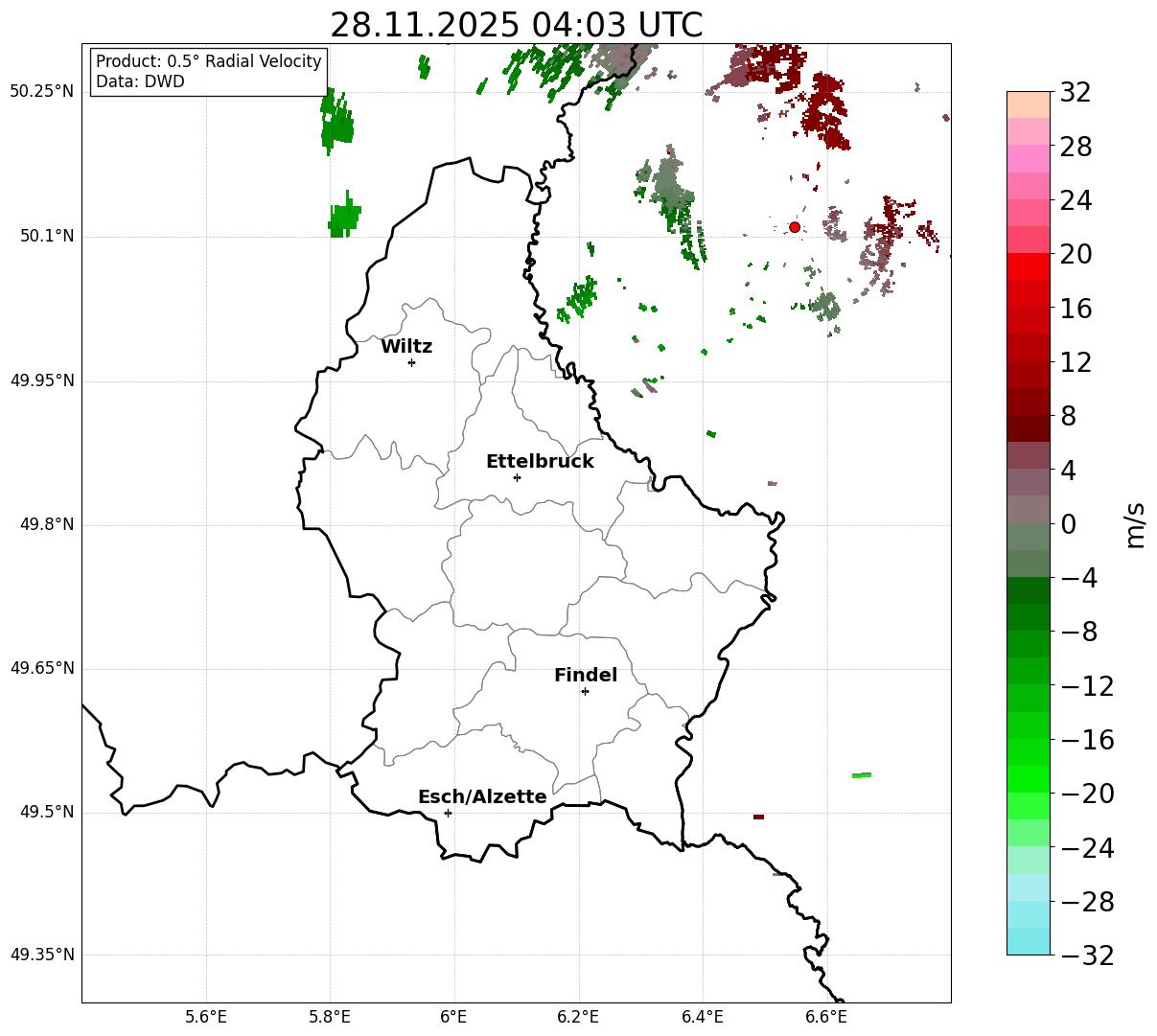1157x1036 pixels.
Task: Click the red radar site marker
Action: tap(795, 227)
